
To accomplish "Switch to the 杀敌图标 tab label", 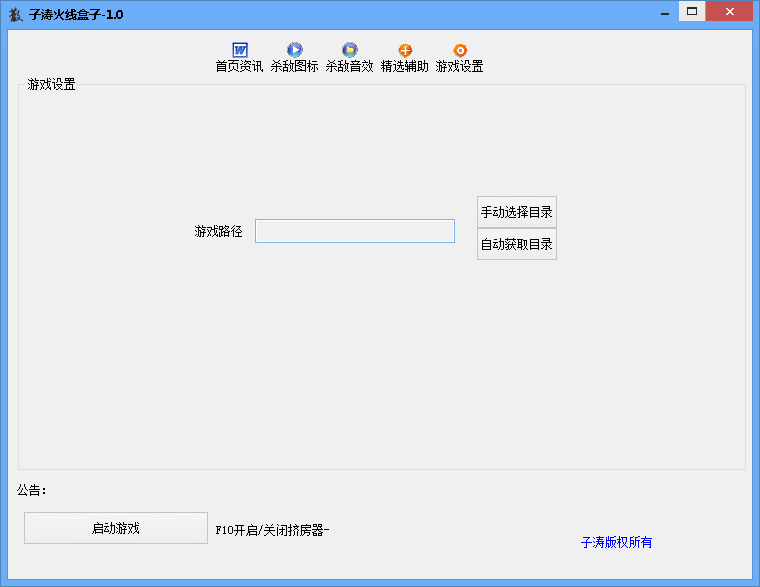I will pos(295,67).
